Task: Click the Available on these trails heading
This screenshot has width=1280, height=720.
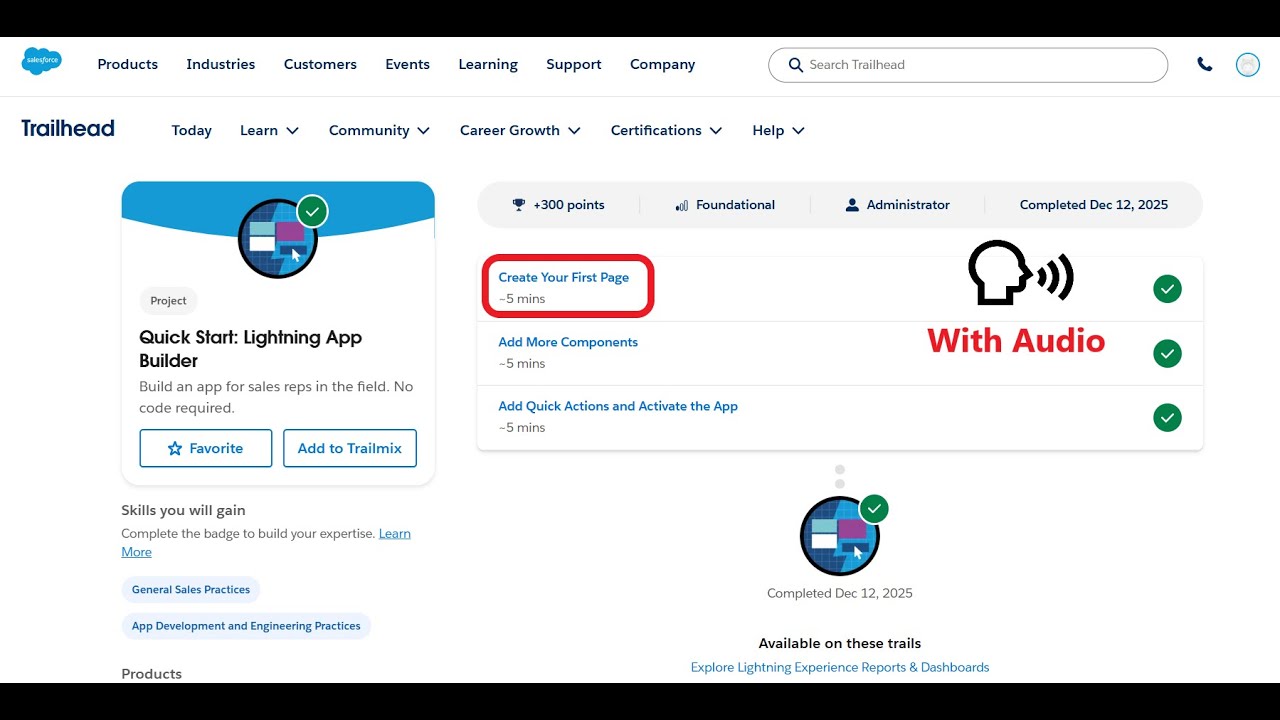Action: 840,643
